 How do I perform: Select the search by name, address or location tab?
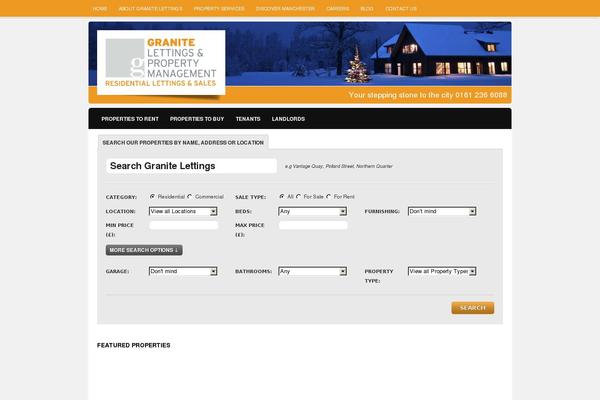click(183, 142)
